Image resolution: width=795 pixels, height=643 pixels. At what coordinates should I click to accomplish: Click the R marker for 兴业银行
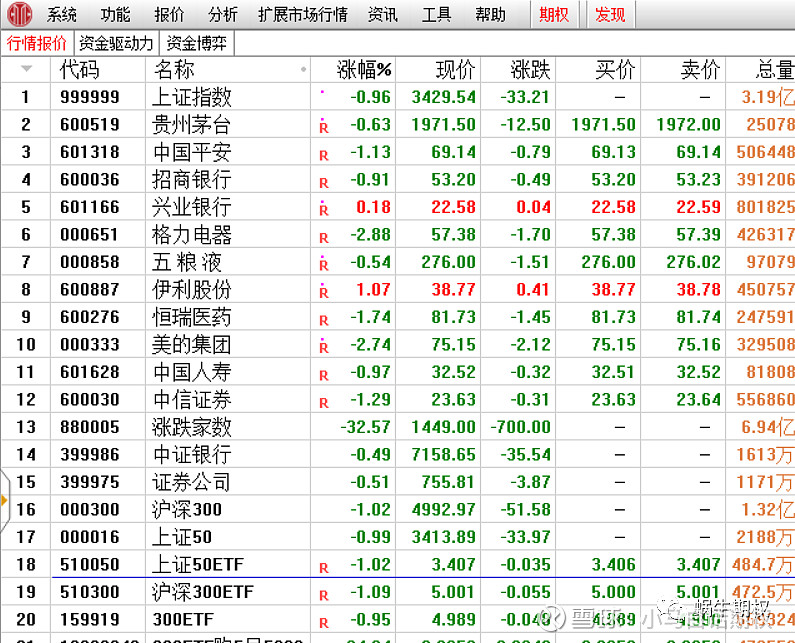coord(323,209)
